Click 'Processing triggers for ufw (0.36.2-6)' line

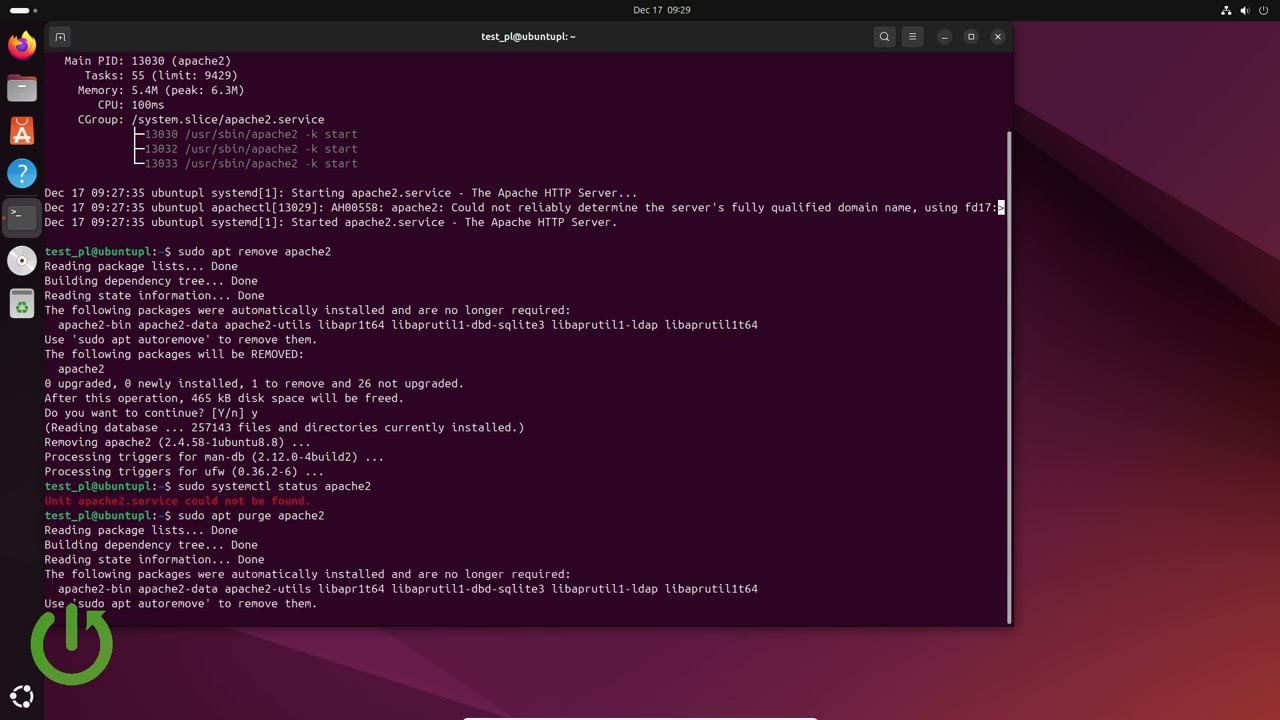[184, 471]
